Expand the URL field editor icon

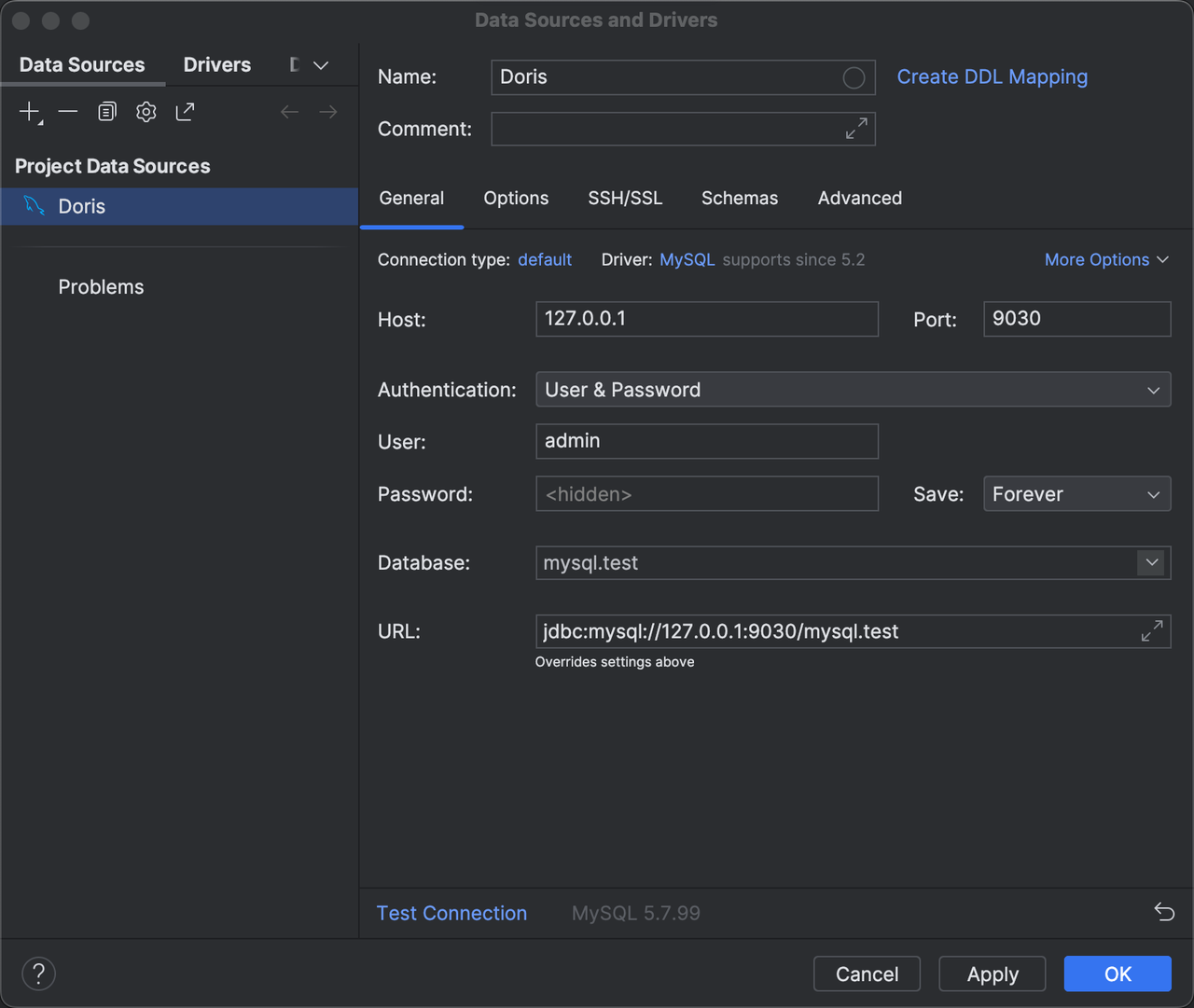[1151, 631]
